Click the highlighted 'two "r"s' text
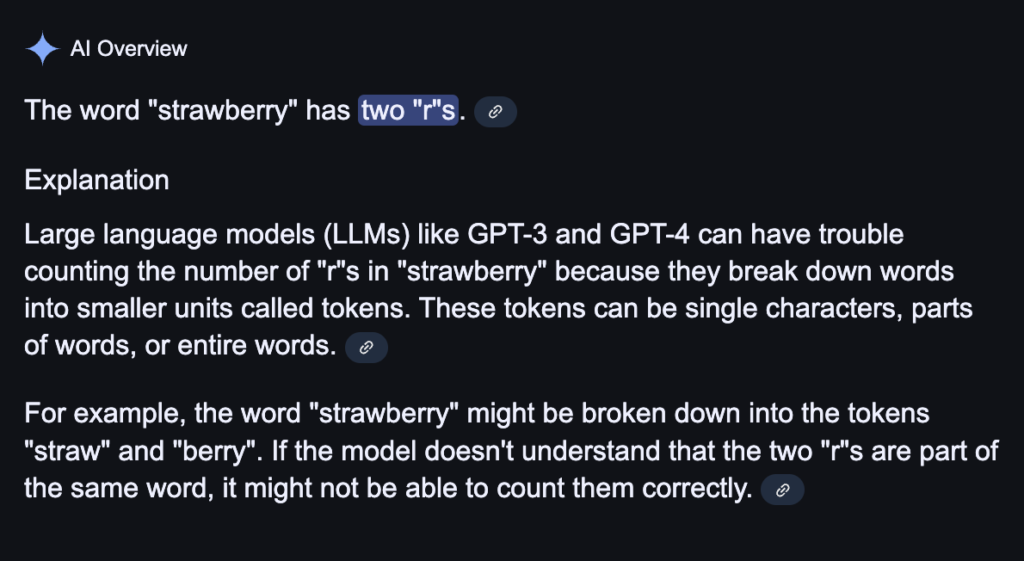Screen dimensions: 1024x561 tap(408, 110)
